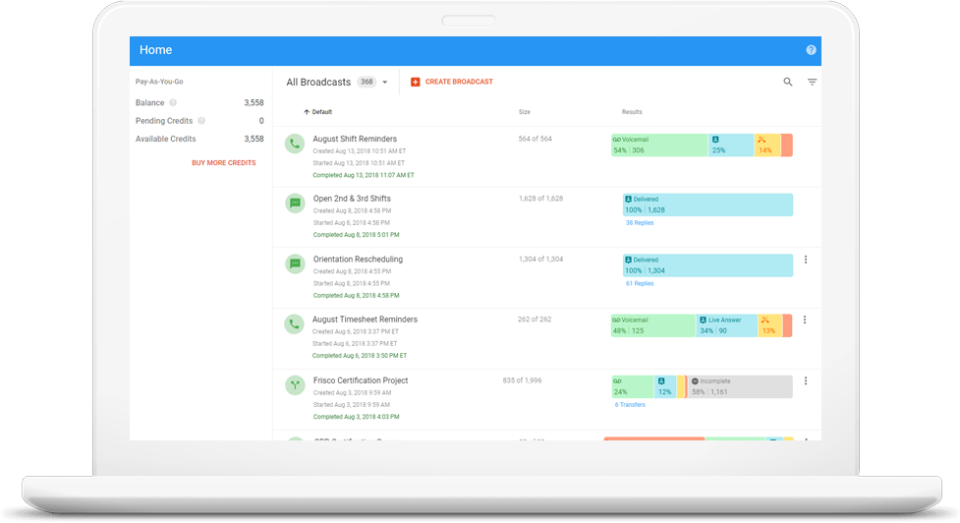Click the Balance info icon
The image size is (960, 523).
(x=173, y=103)
